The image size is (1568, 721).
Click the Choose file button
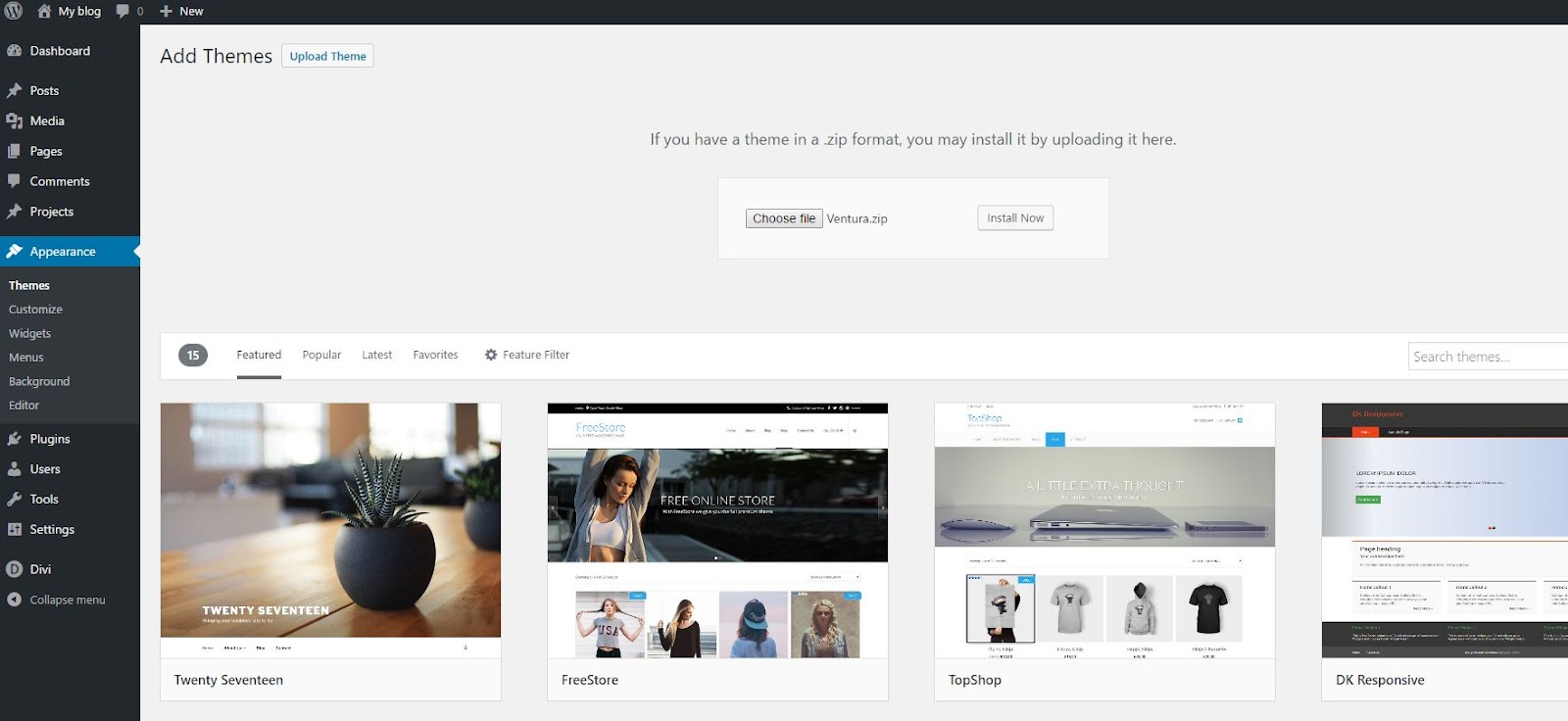[784, 218]
